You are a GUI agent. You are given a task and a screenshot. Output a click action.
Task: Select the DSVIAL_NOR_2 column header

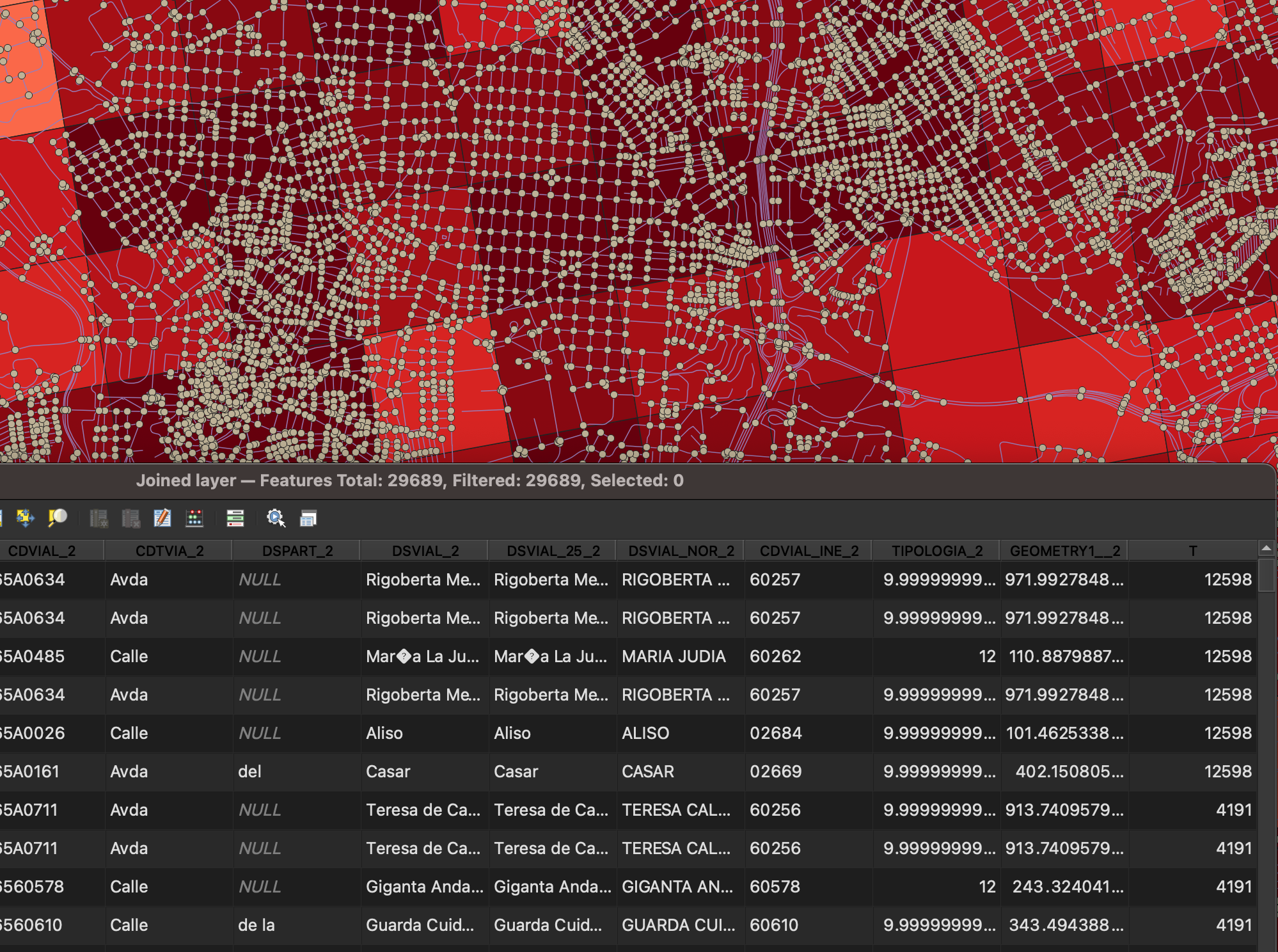point(681,551)
